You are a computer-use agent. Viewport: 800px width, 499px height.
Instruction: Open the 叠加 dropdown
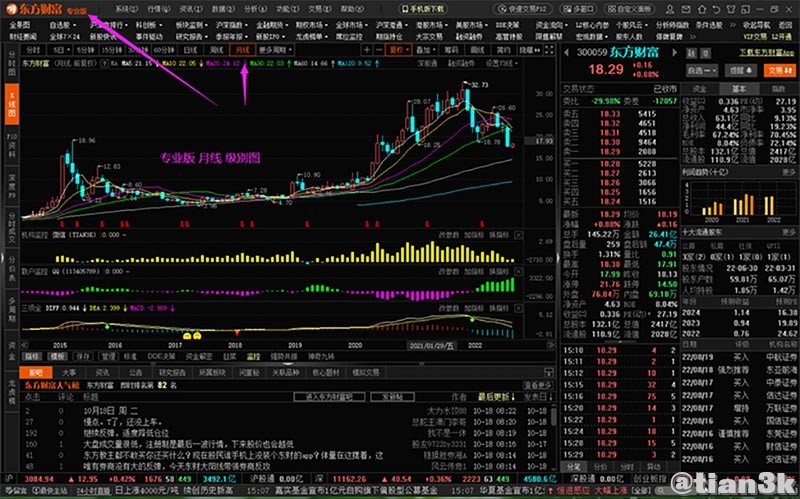(426, 50)
